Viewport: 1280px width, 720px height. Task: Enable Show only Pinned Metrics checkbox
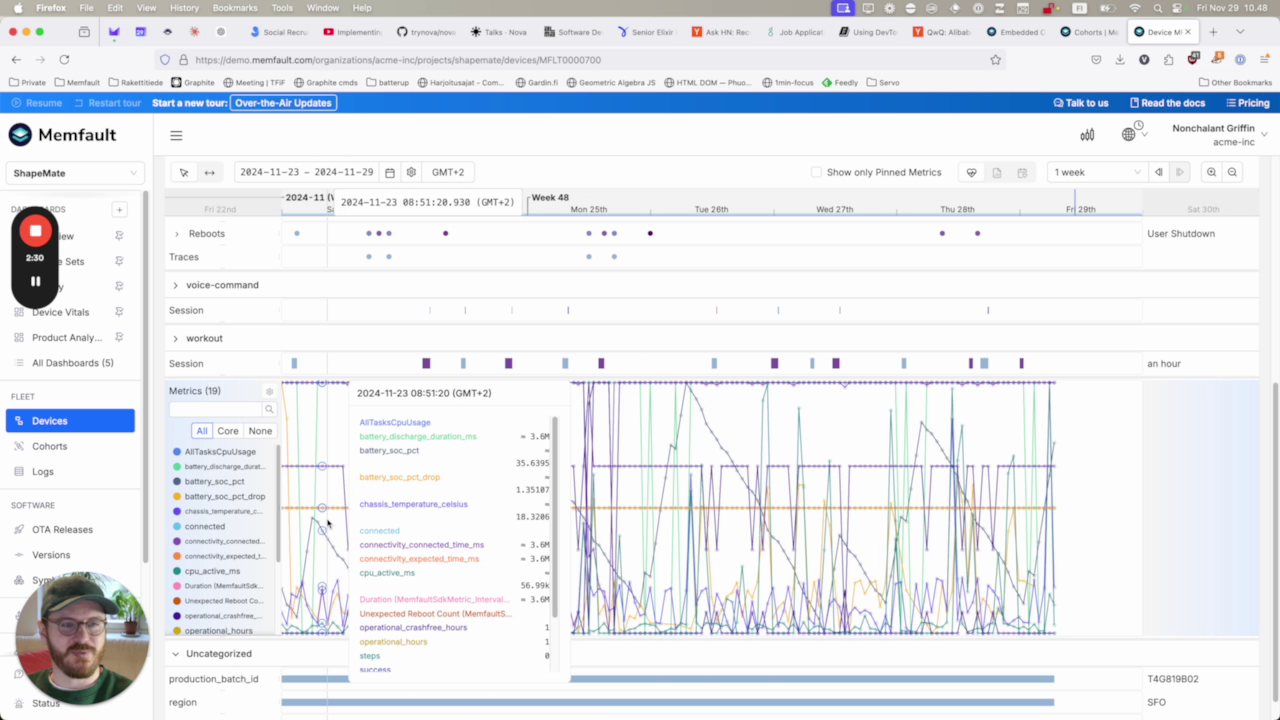[x=816, y=172]
